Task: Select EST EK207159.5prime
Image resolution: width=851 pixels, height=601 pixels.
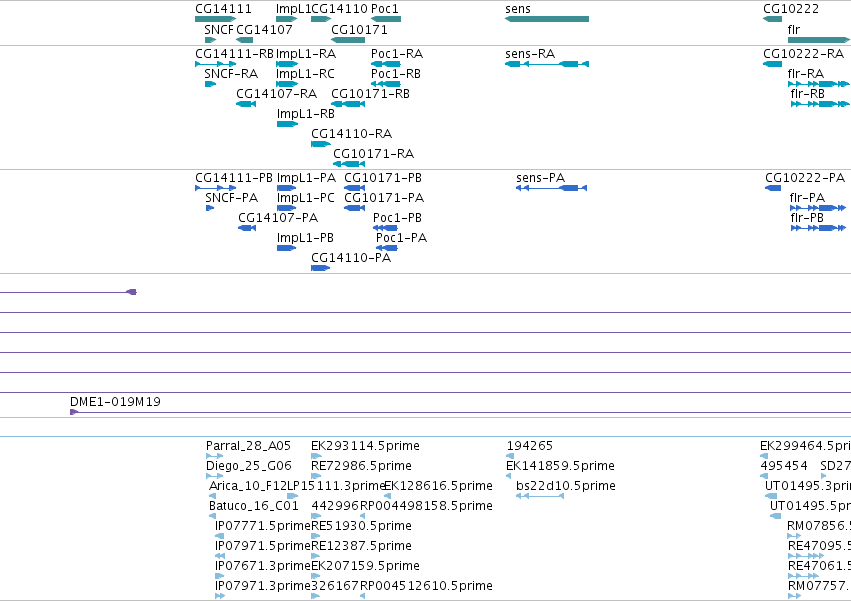Action: (x=316, y=577)
